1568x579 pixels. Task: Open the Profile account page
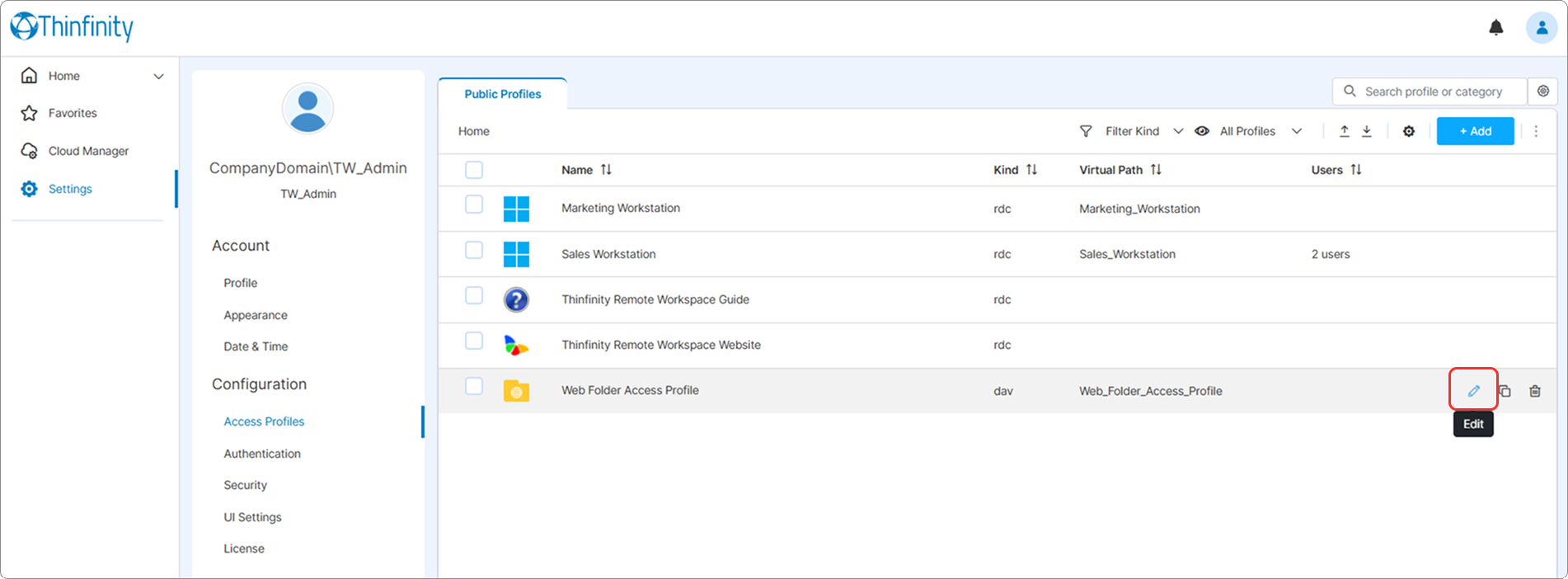point(241,283)
